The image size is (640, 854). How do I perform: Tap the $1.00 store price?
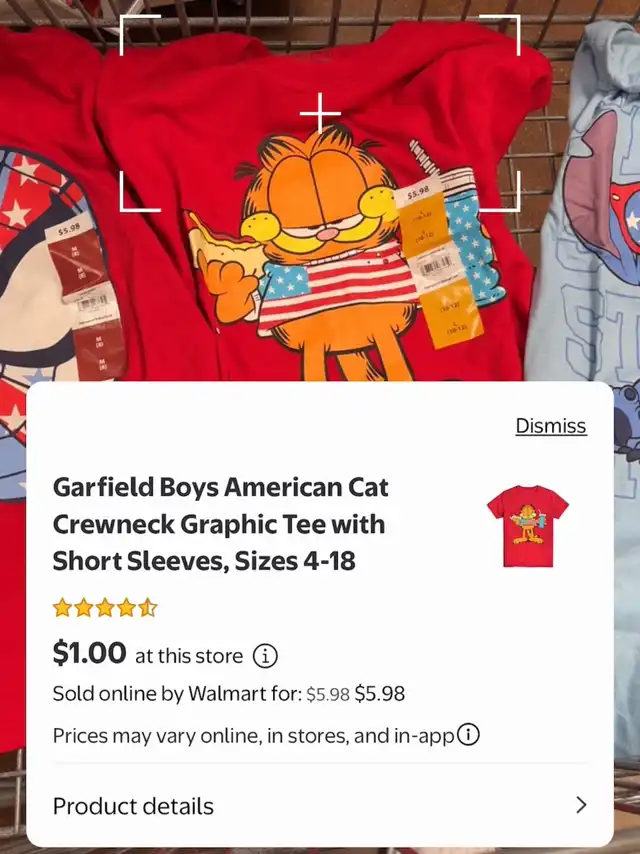click(x=90, y=654)
